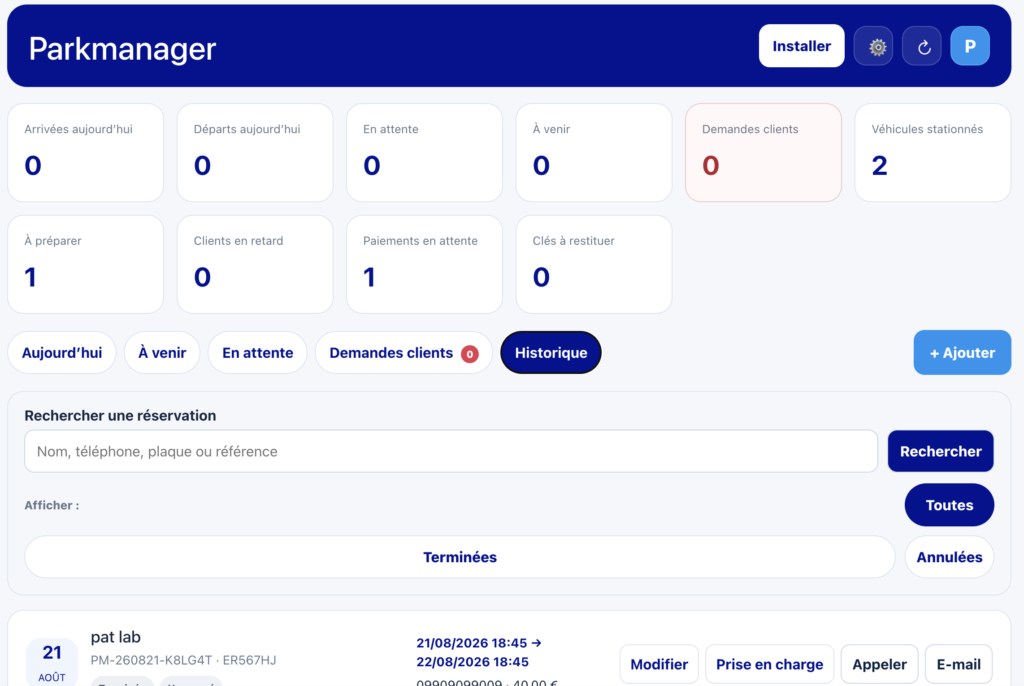The width and height of the screenshot is (1024, 686).
Task: Click the Afficher : label
Action: (52, 505)
